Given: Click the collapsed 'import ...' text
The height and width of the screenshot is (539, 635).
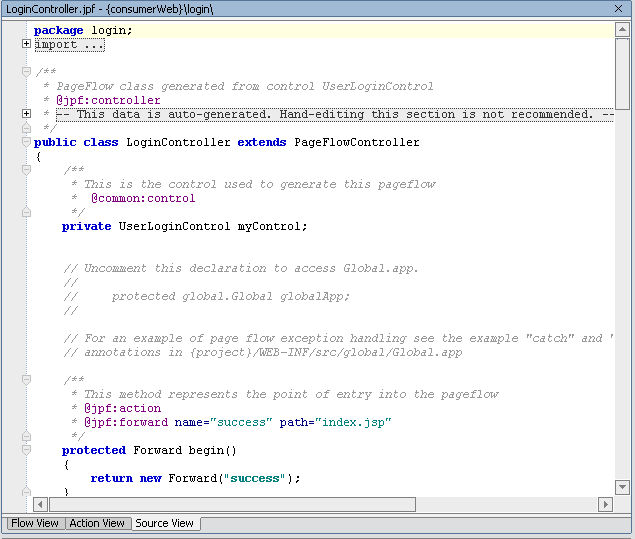Looking at the screenshot, I should [69, 45].
